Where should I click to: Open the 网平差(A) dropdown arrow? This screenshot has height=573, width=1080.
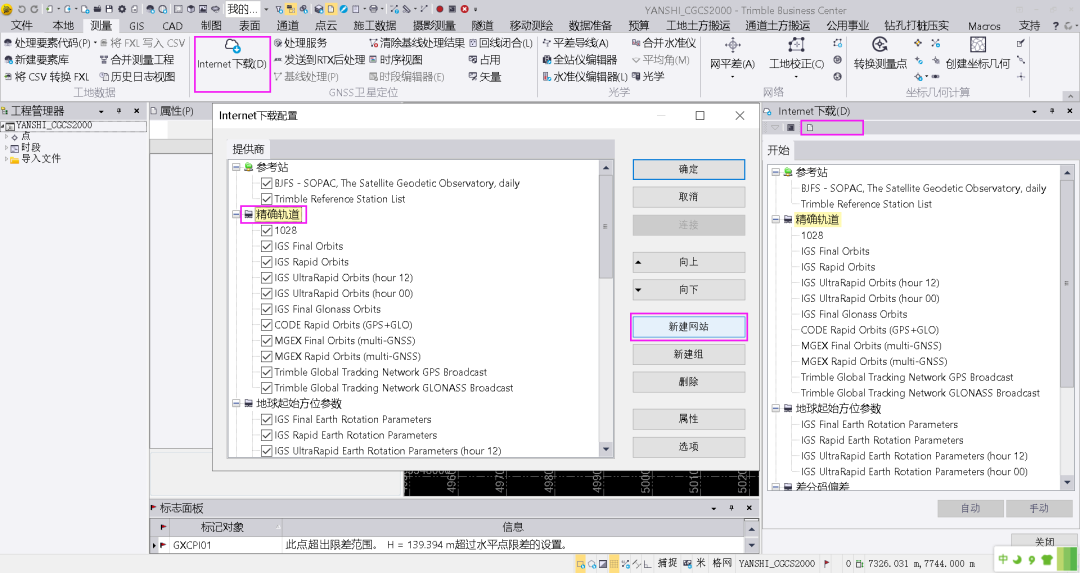click(732, 76)
